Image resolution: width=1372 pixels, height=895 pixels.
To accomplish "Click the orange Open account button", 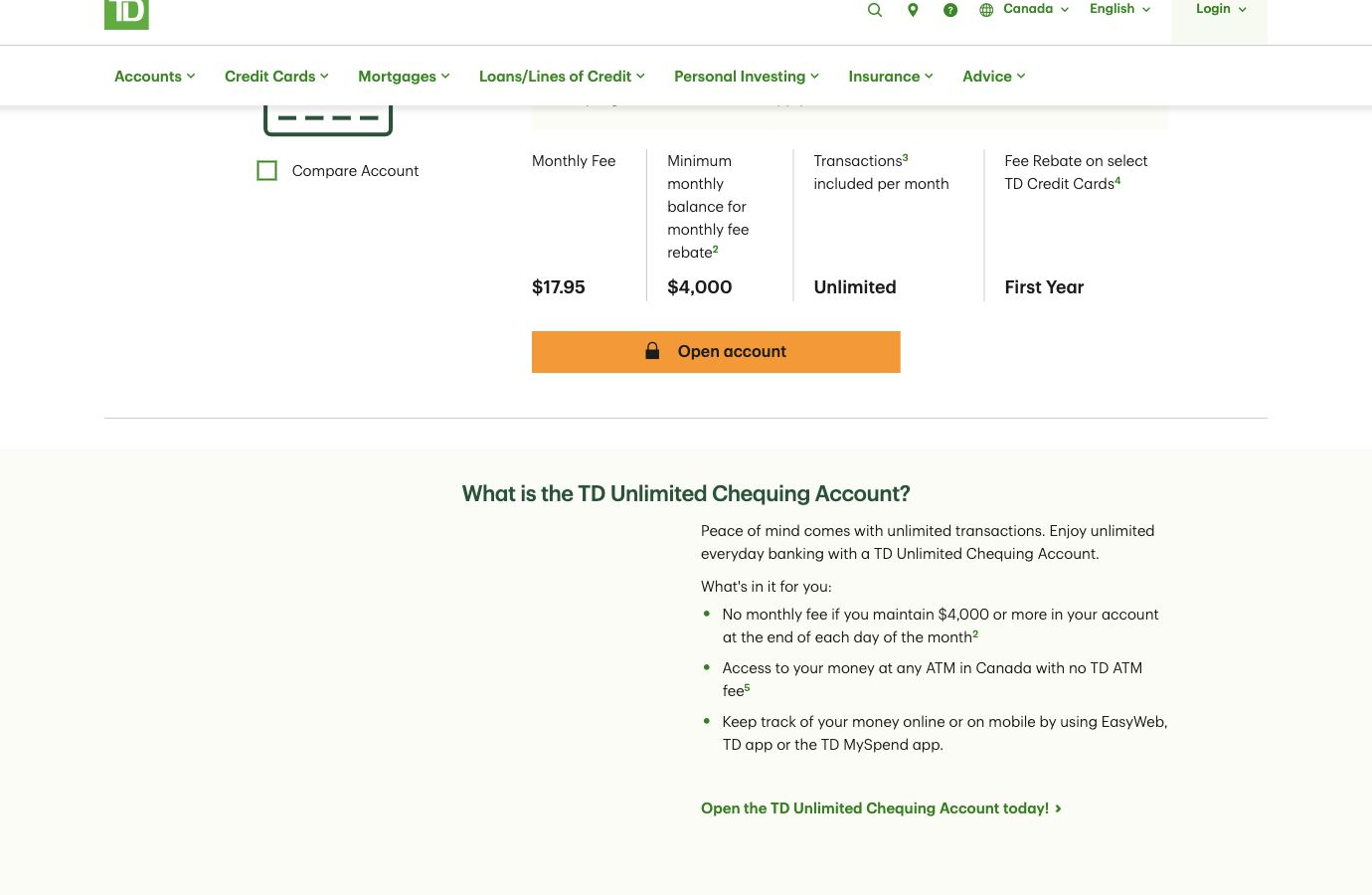I will [x=716, y=352].
